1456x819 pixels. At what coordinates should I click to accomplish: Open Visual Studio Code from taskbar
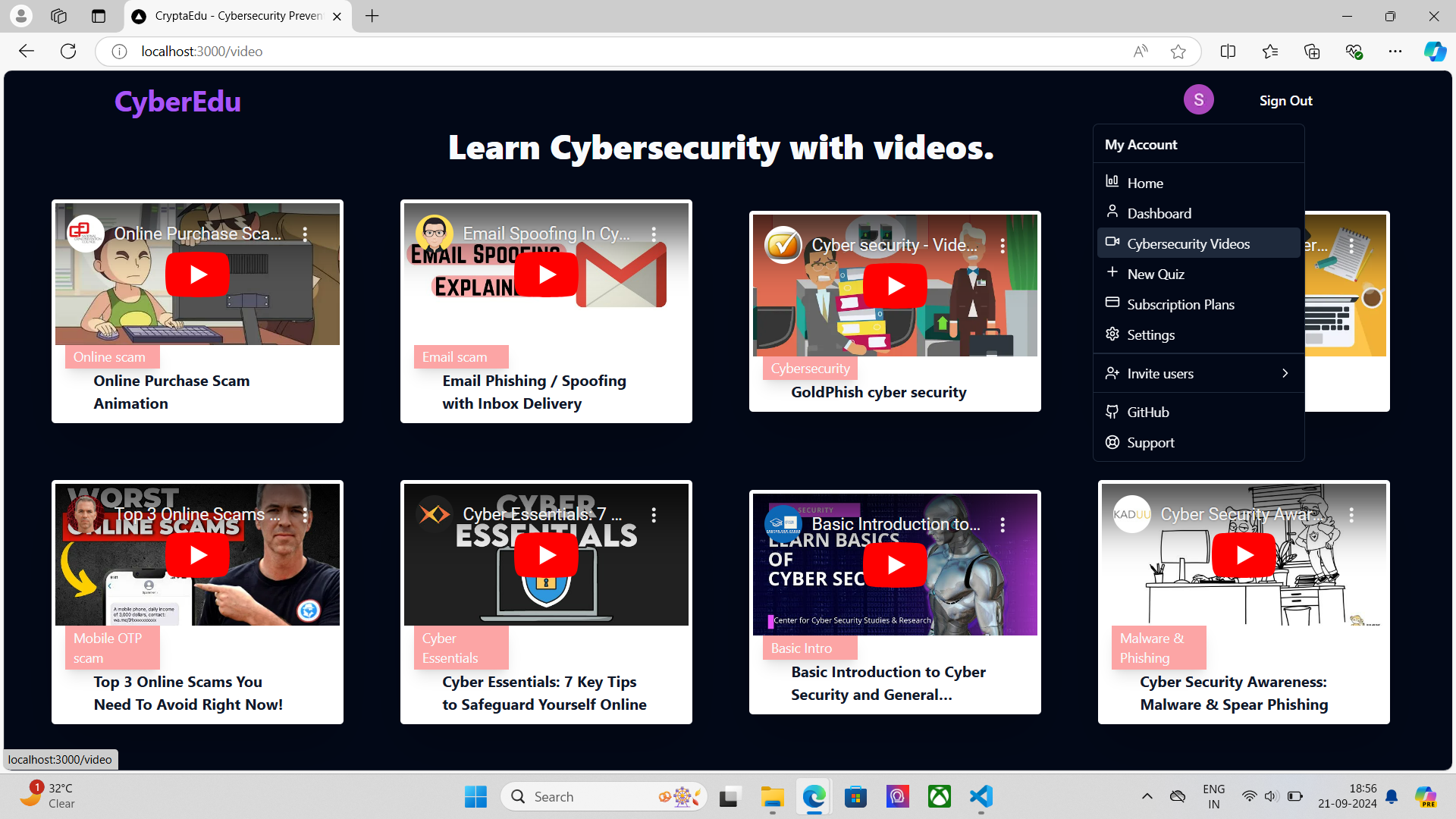(981, 796)
